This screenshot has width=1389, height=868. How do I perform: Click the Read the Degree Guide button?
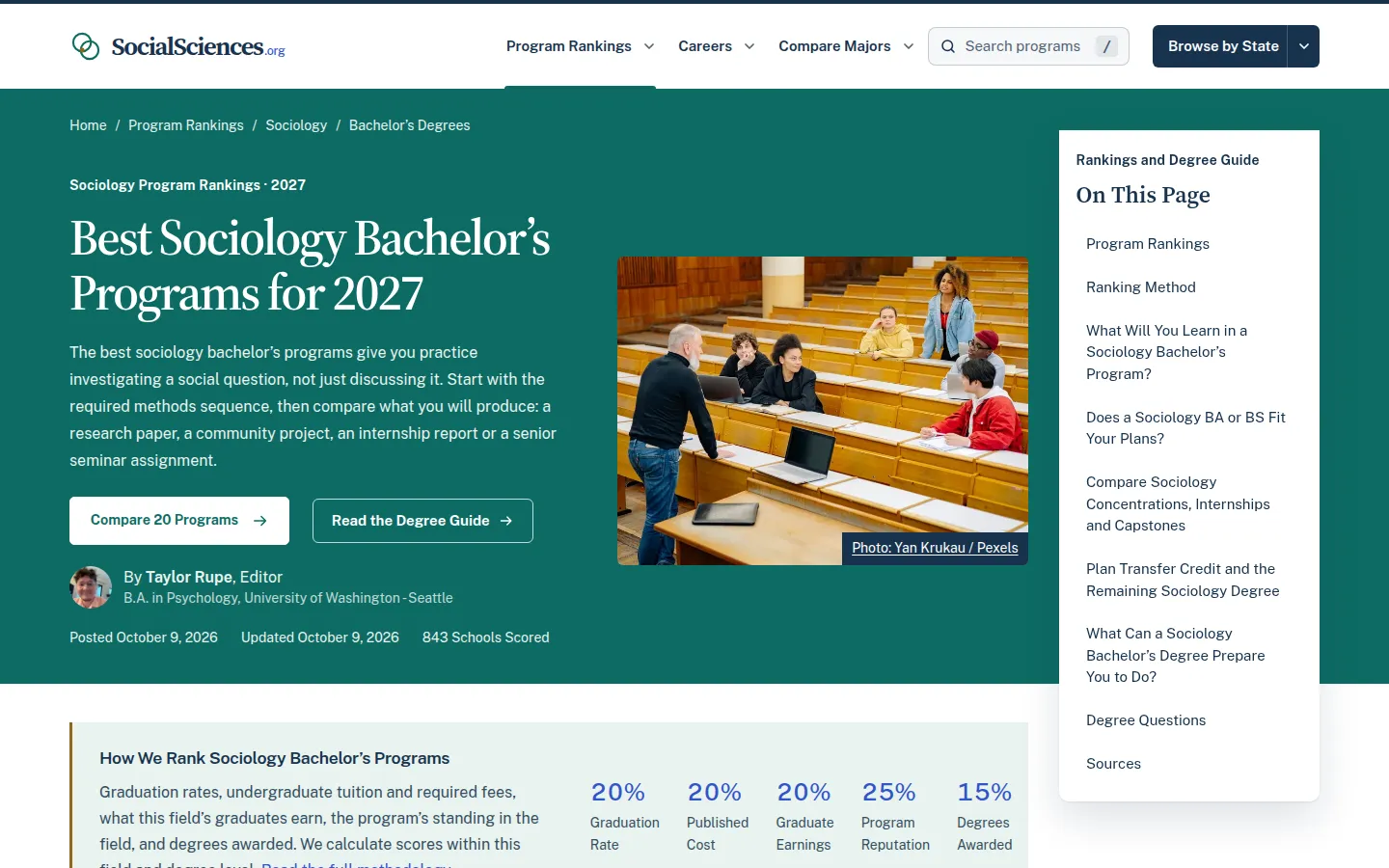[422, 521]
